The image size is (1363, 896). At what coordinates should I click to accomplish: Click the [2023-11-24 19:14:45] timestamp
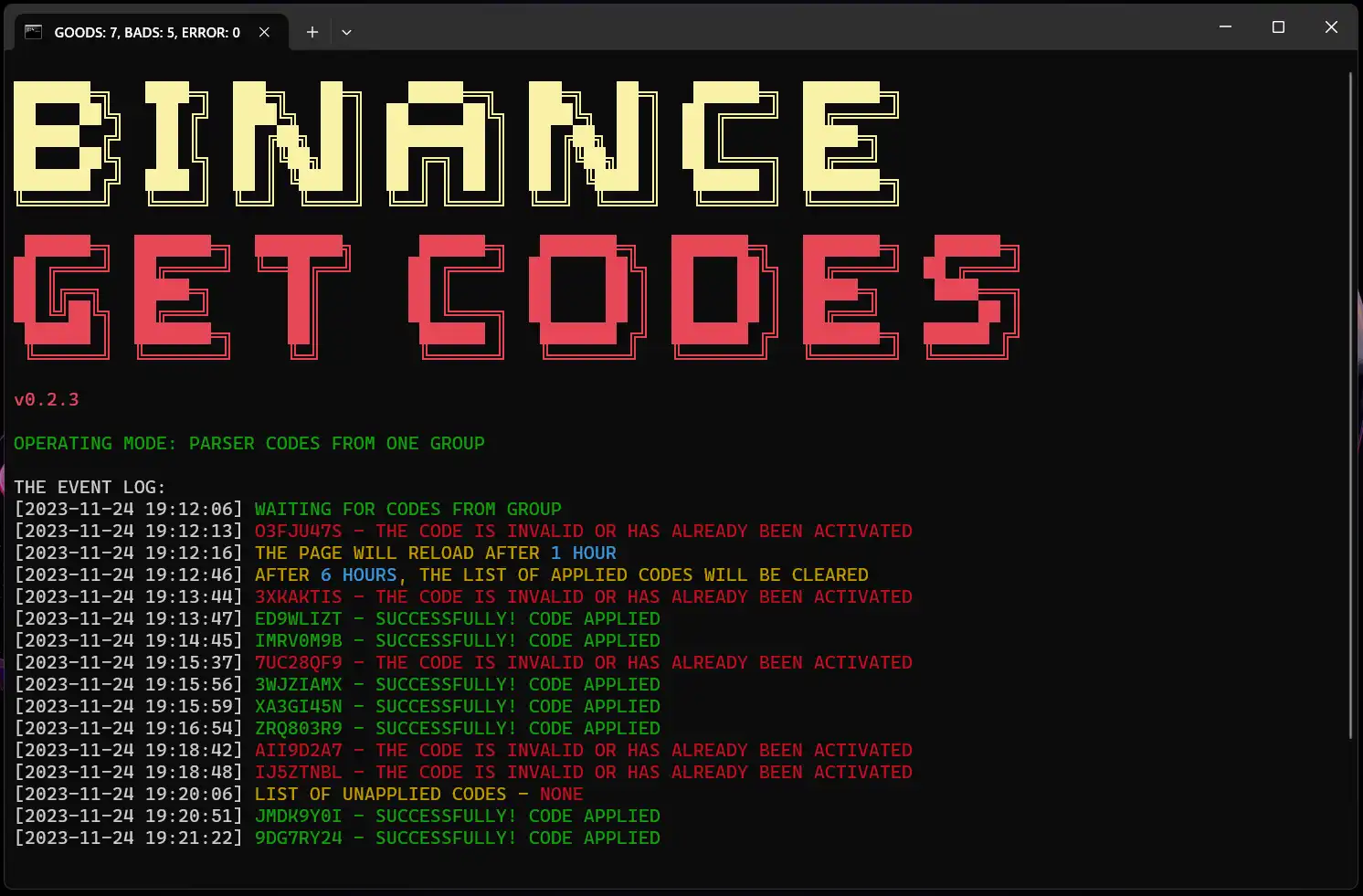coord(129,640)
